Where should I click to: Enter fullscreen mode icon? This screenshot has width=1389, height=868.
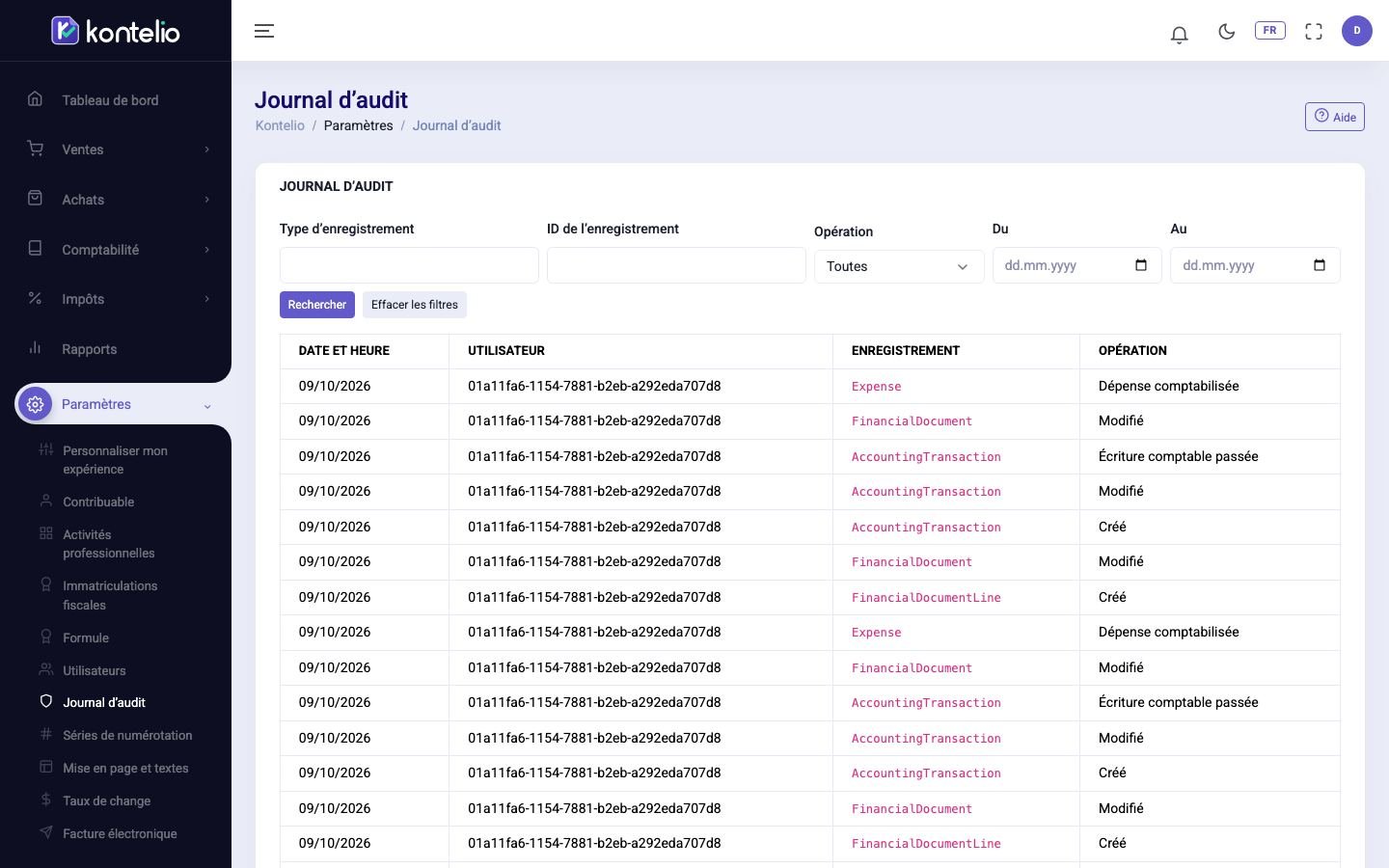[x=1314, y=32]
